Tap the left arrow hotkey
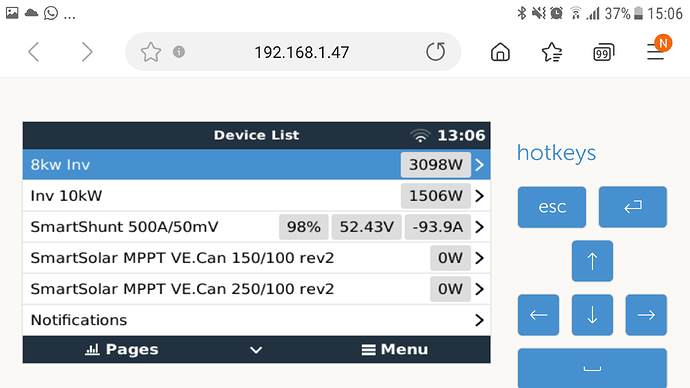The image size is (690, 388). (x=539, y=315)
